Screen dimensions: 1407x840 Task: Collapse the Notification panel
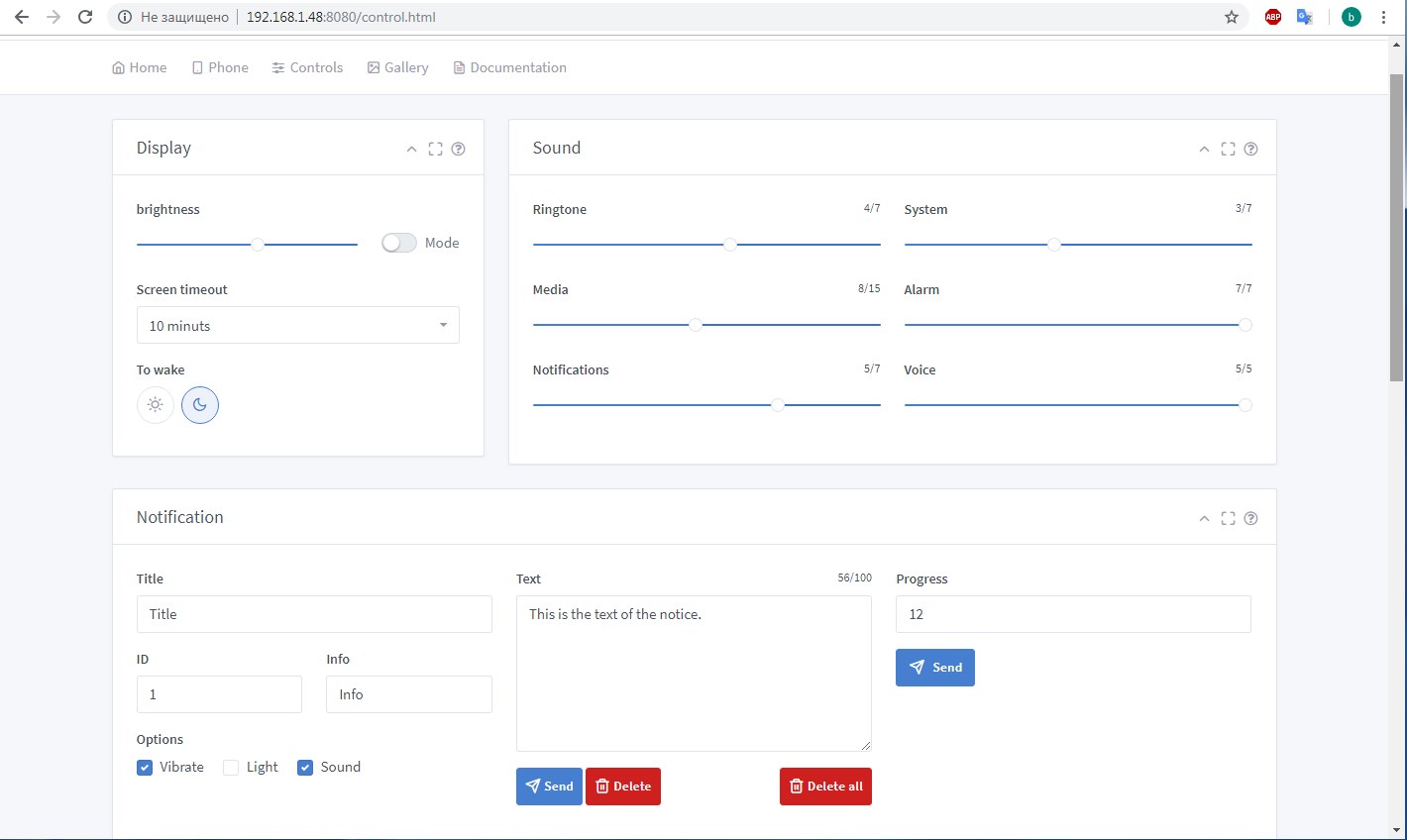click(1204, 518)
